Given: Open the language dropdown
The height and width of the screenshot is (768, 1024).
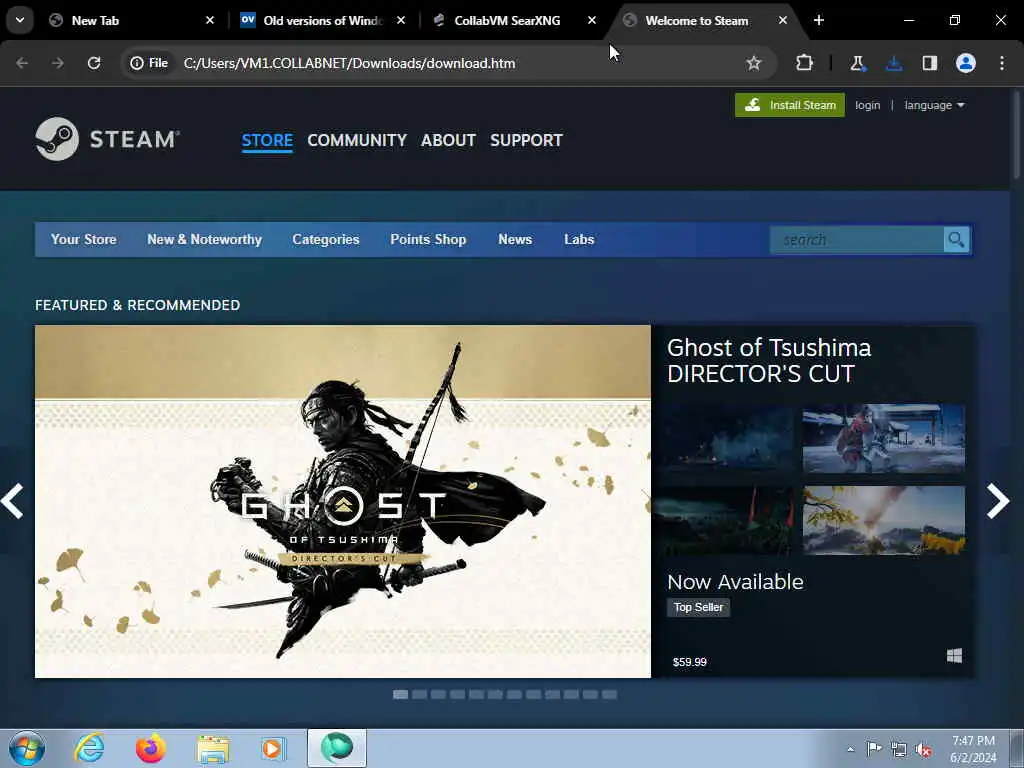Looking at the screenshot, I should 934,105.
